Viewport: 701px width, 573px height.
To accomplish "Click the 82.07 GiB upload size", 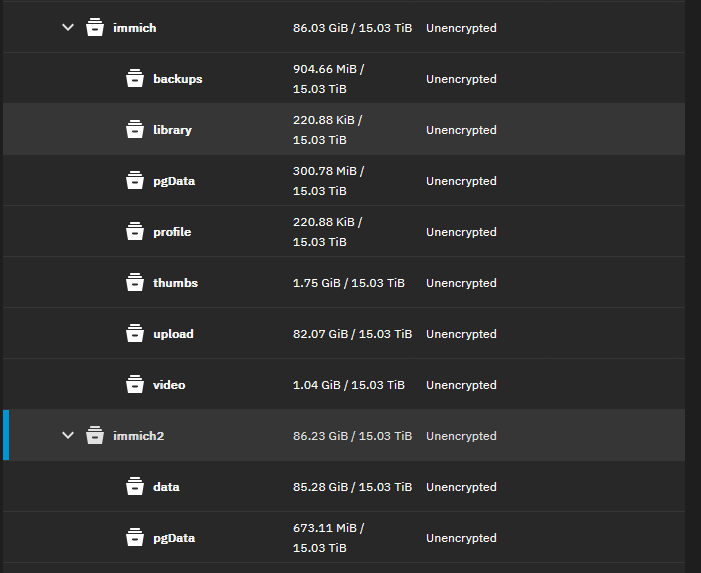I will pyautogui.click(x=352, y=334).
